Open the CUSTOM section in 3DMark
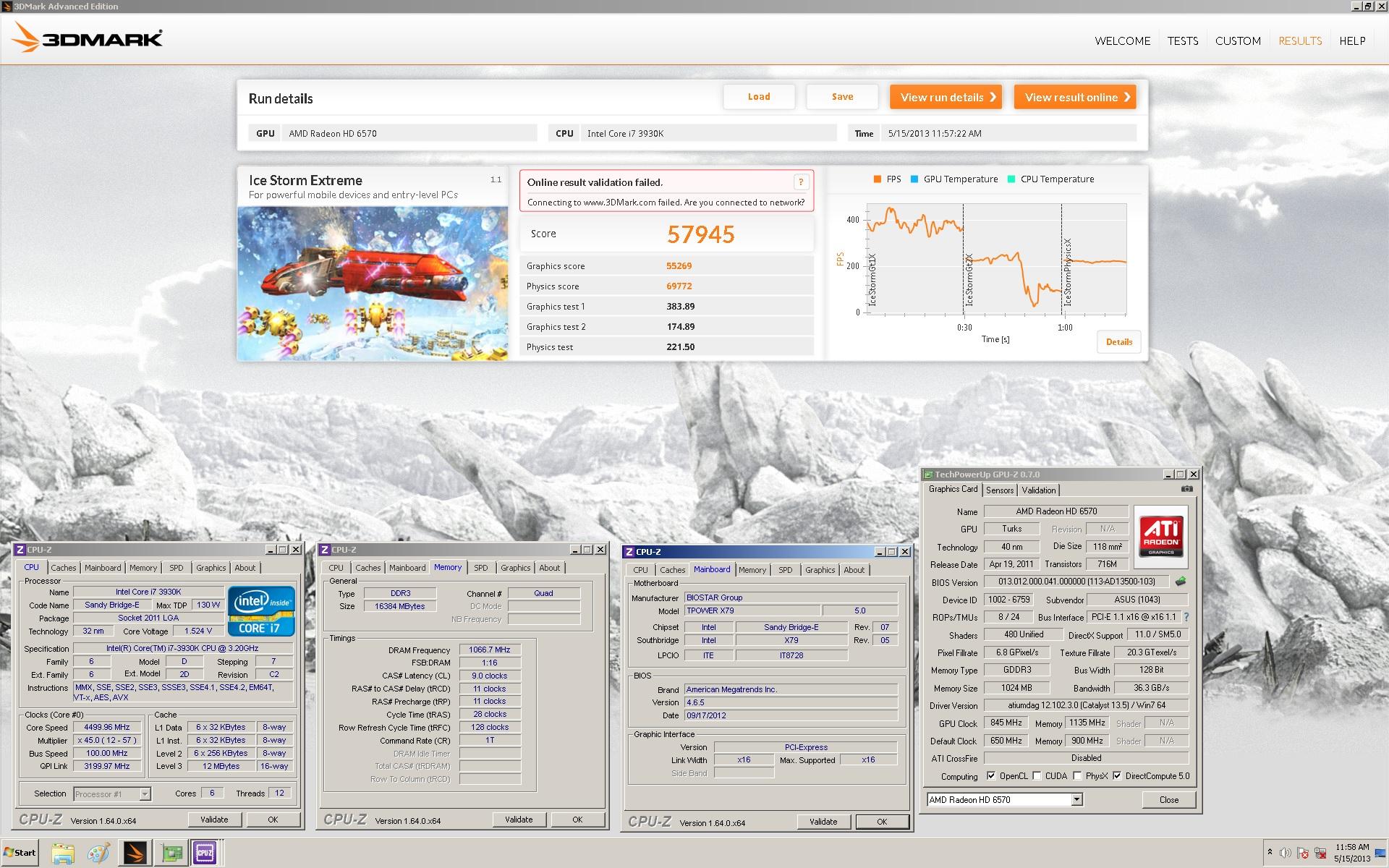Viewport: 1389px width, 868px height. [x=1238, y=41]
